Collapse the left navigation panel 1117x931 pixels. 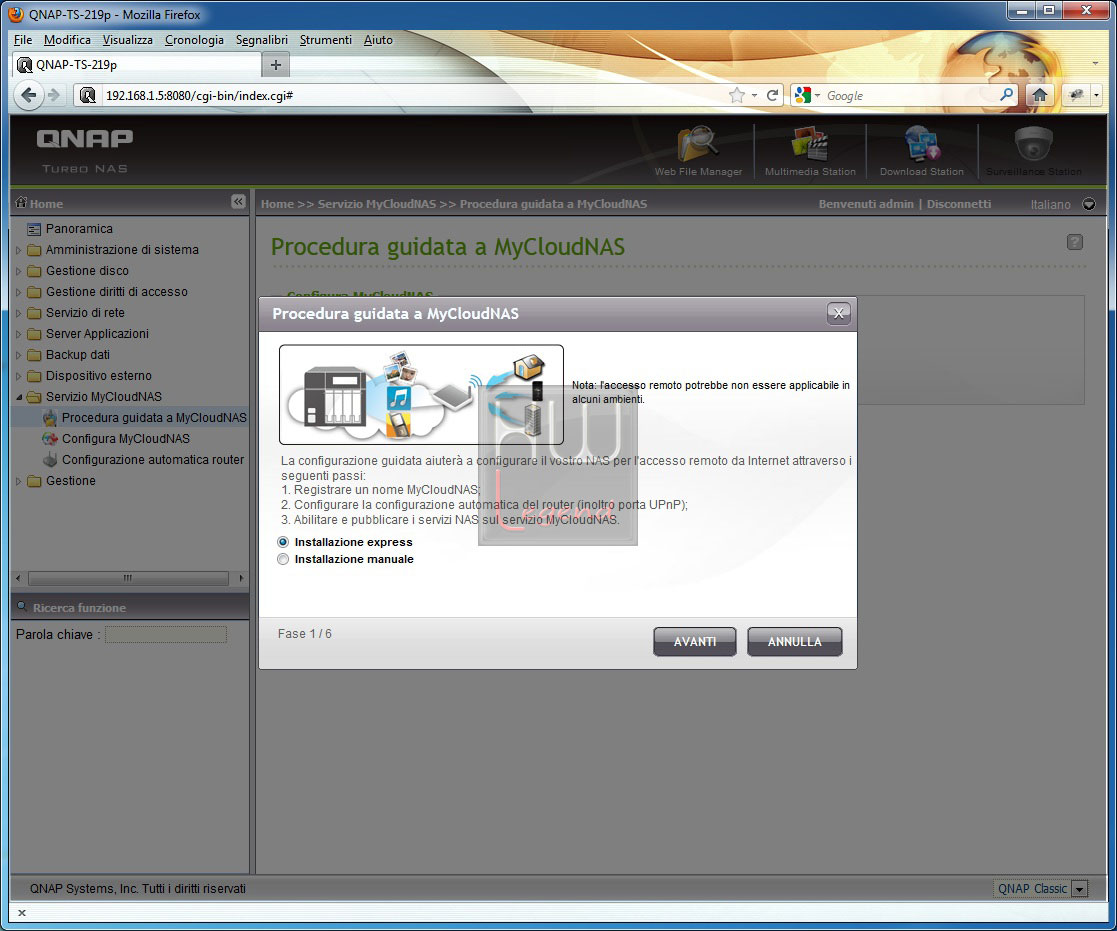[x=238, y=202]
